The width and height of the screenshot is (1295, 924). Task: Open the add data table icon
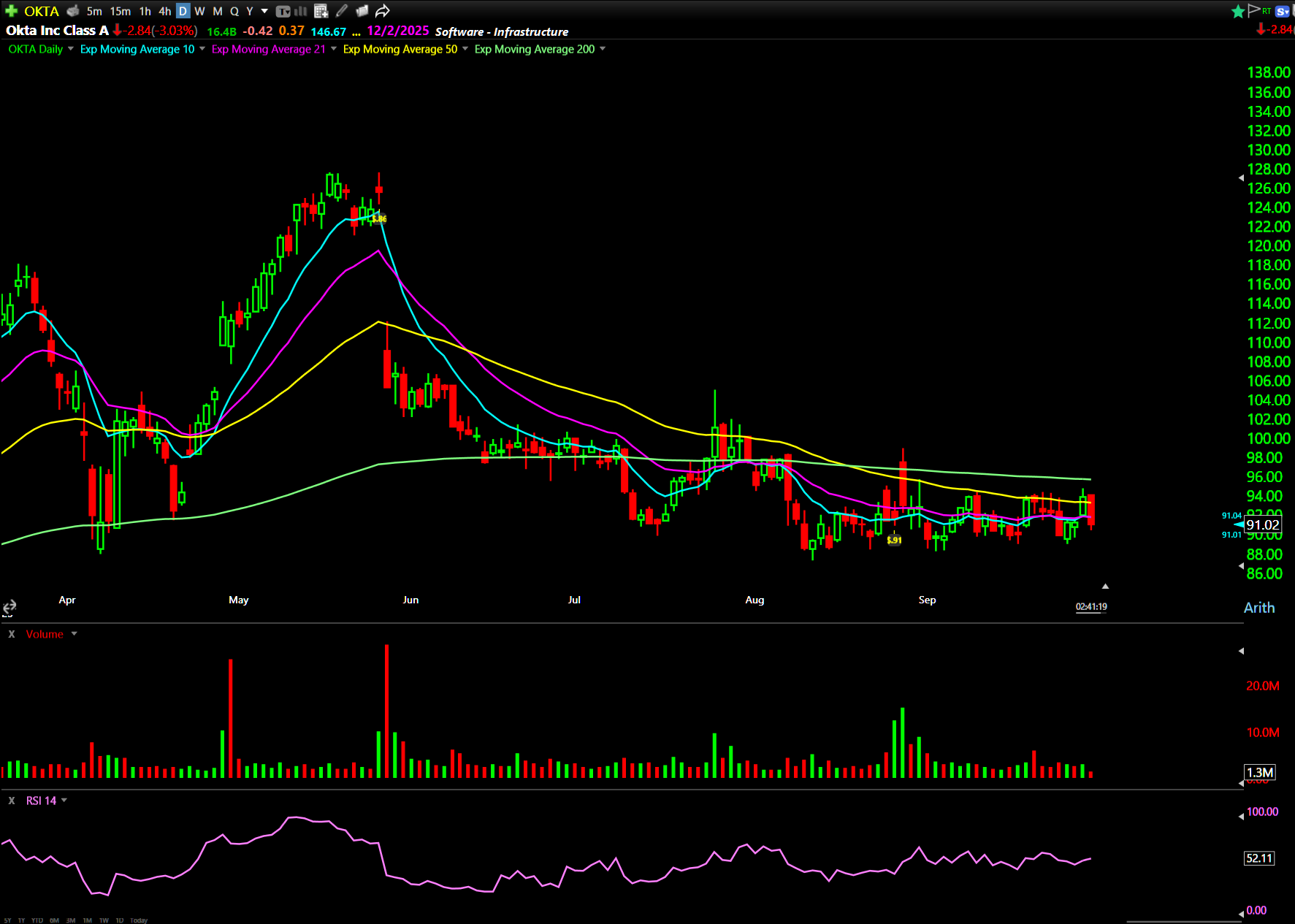[321, 11]
